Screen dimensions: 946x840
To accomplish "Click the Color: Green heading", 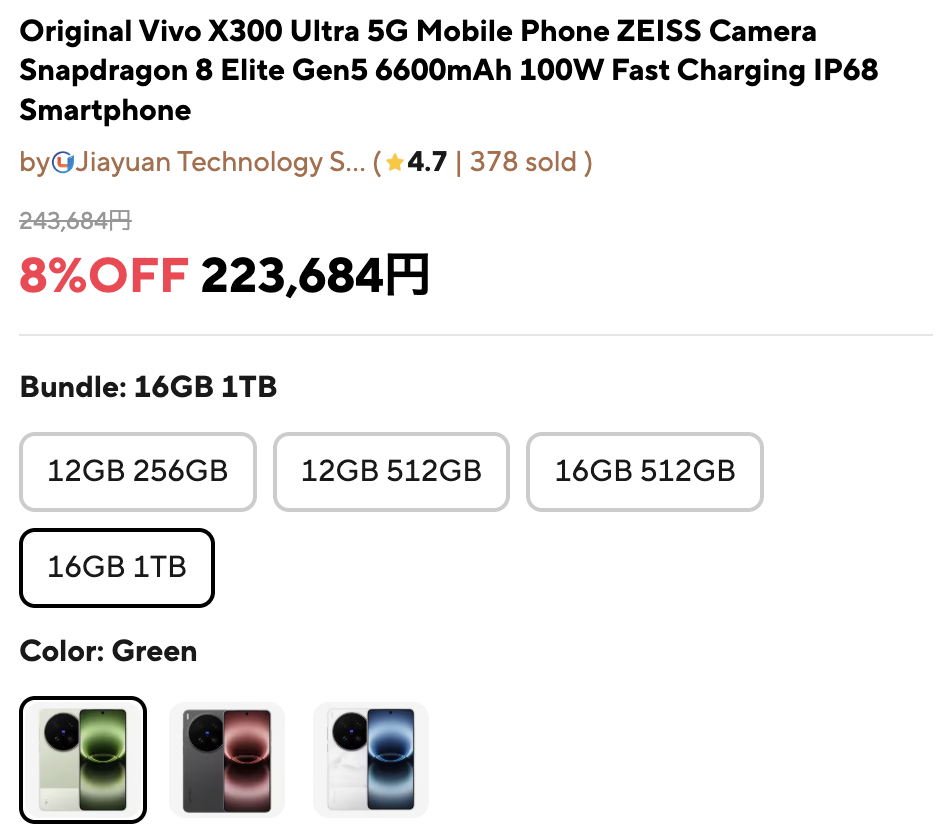I will pos(109,651).
